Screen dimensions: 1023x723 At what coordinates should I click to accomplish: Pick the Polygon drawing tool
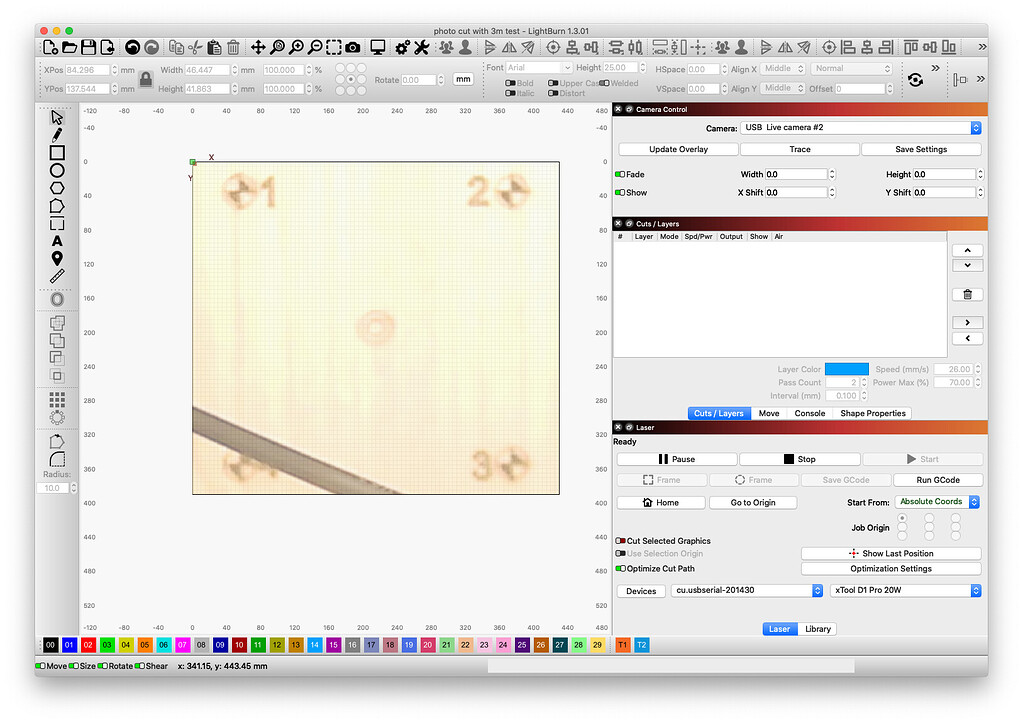tap(57, 188)
